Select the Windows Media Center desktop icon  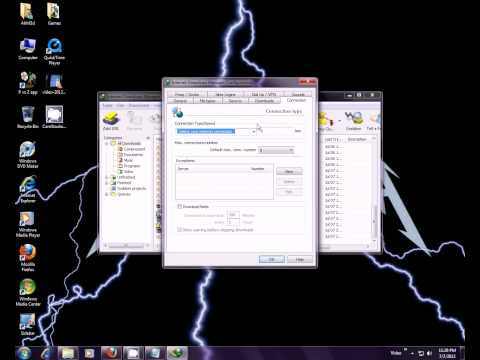tap(28, 292)
